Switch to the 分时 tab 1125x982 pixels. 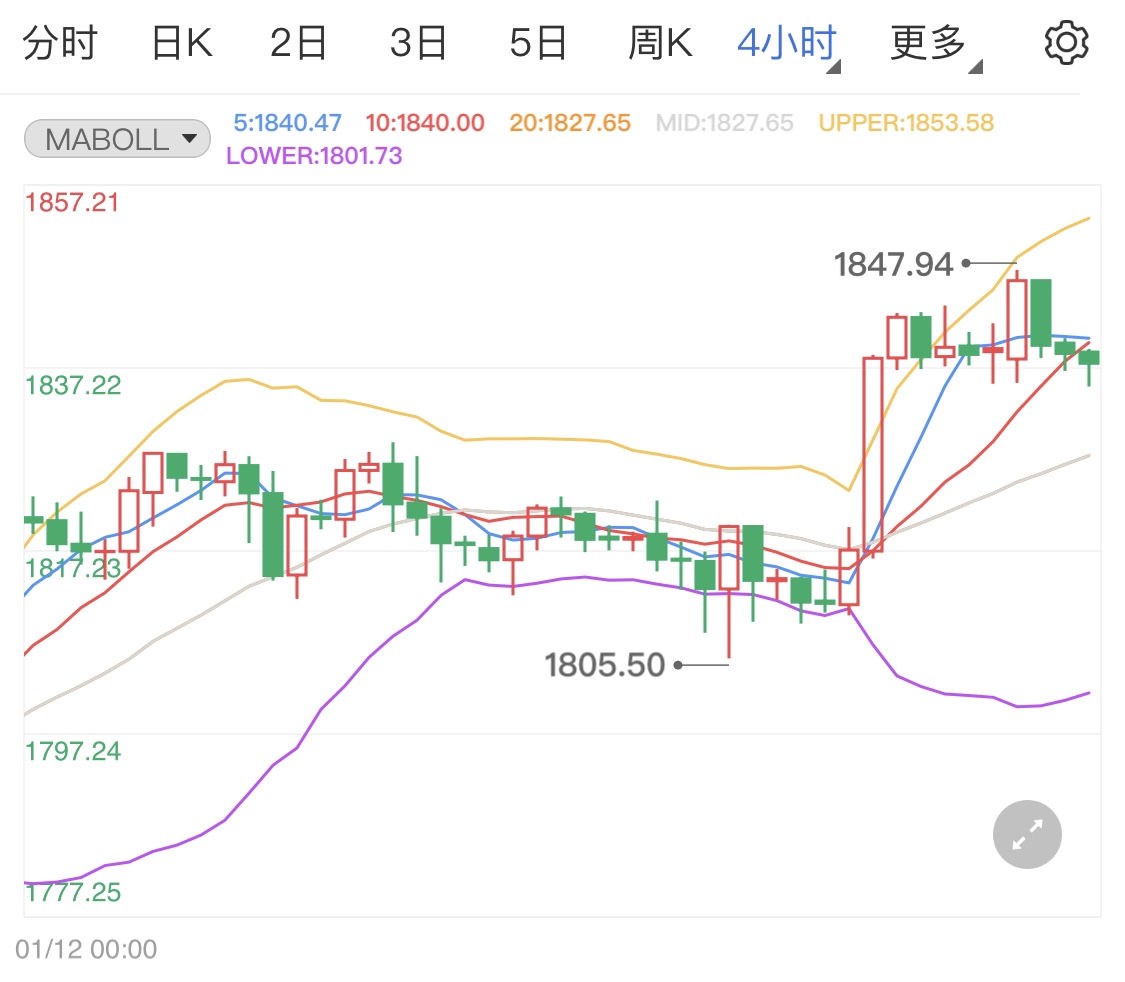pos(60,44)
